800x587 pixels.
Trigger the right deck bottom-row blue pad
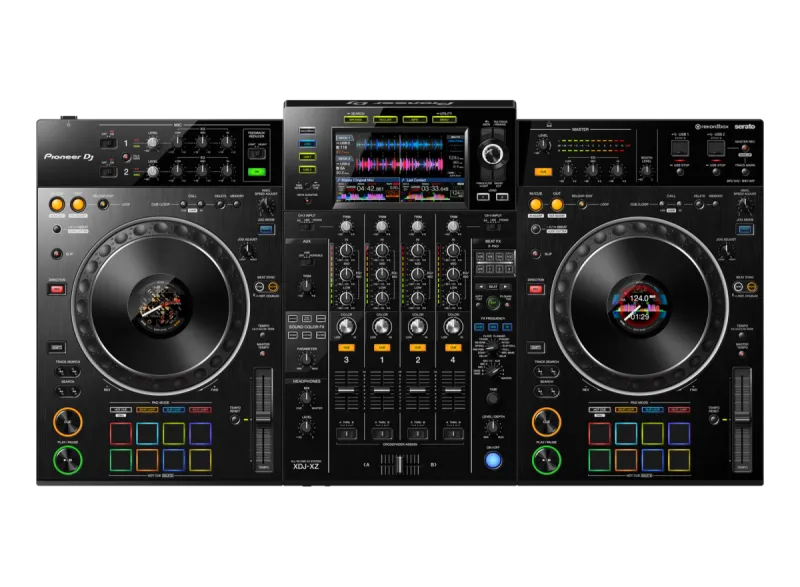653,460
